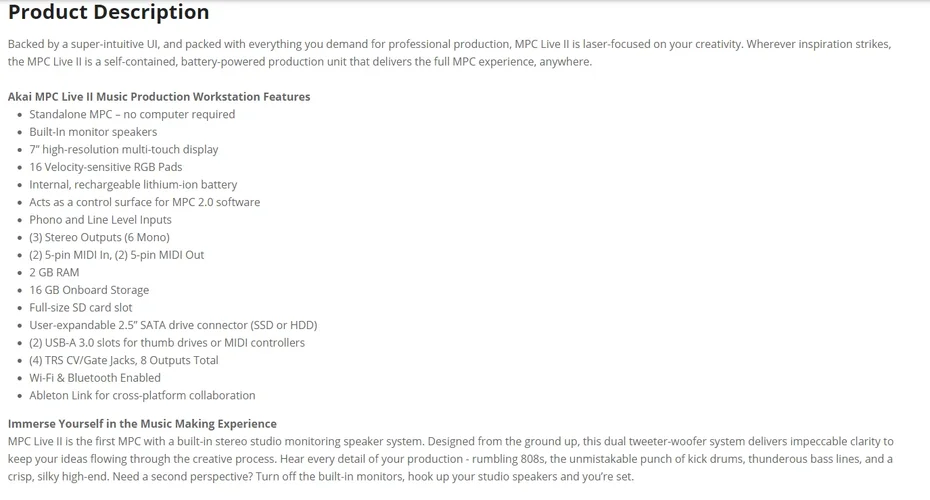Click the '2 GB RAM' bullet
Image resolution: width=930 pixels, height=500 pixels.
(54, 272)
